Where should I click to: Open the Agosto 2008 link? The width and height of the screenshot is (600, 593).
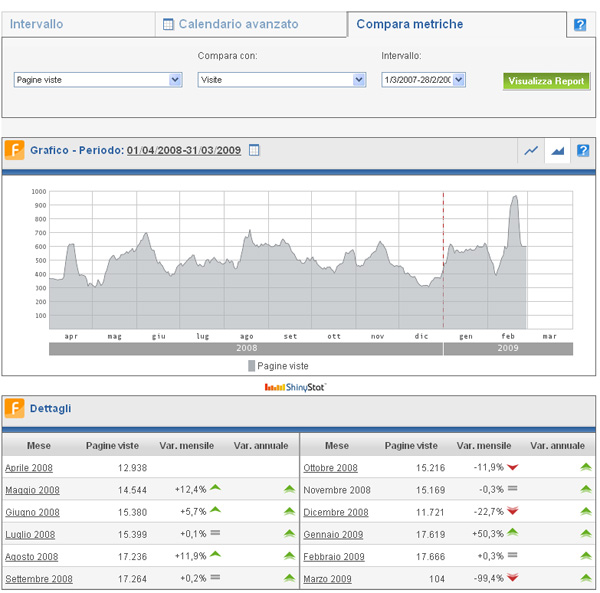pyautogui.click(x=32, y=557)
